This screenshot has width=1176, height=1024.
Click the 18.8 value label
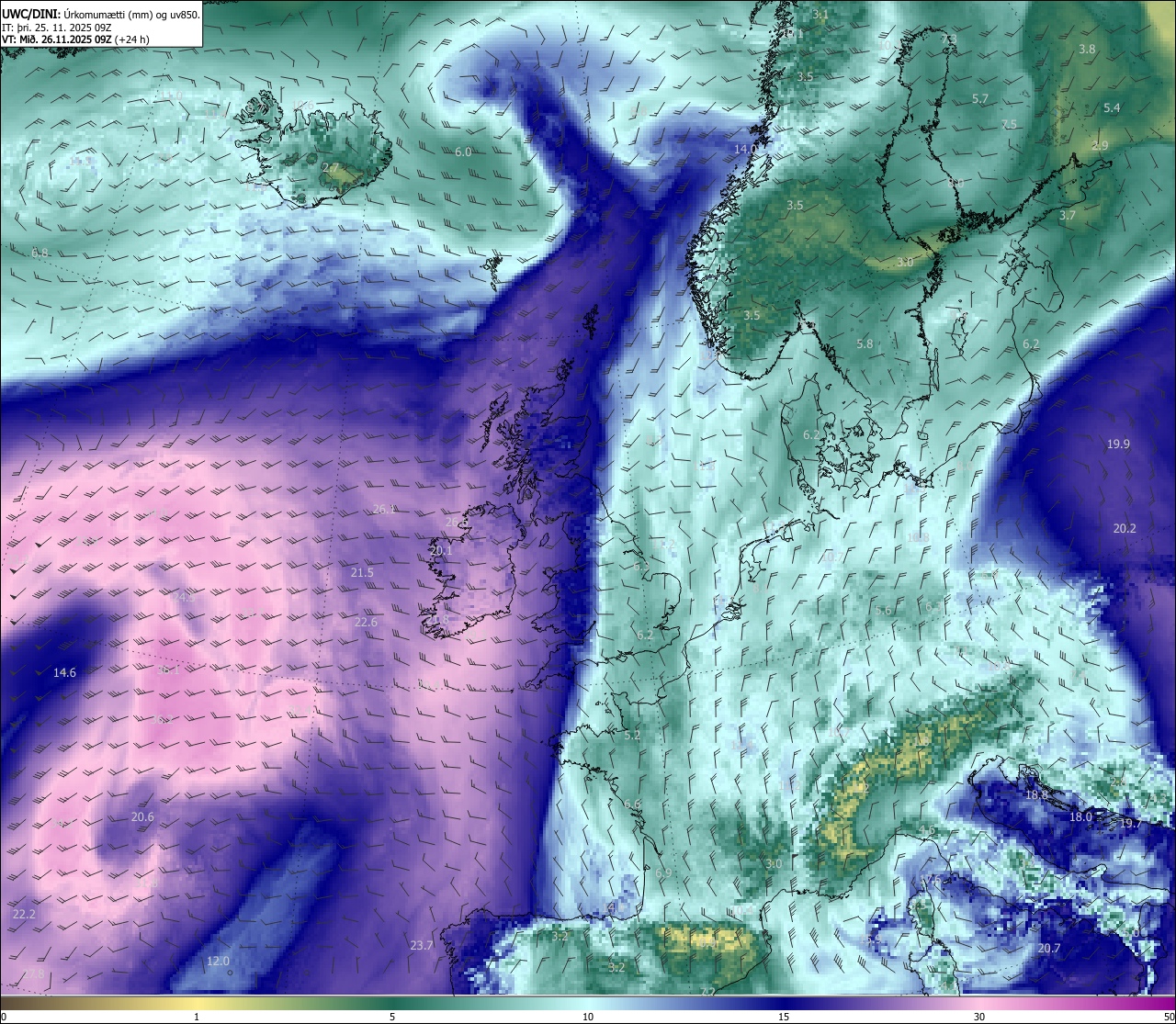tap(1036, 795)
